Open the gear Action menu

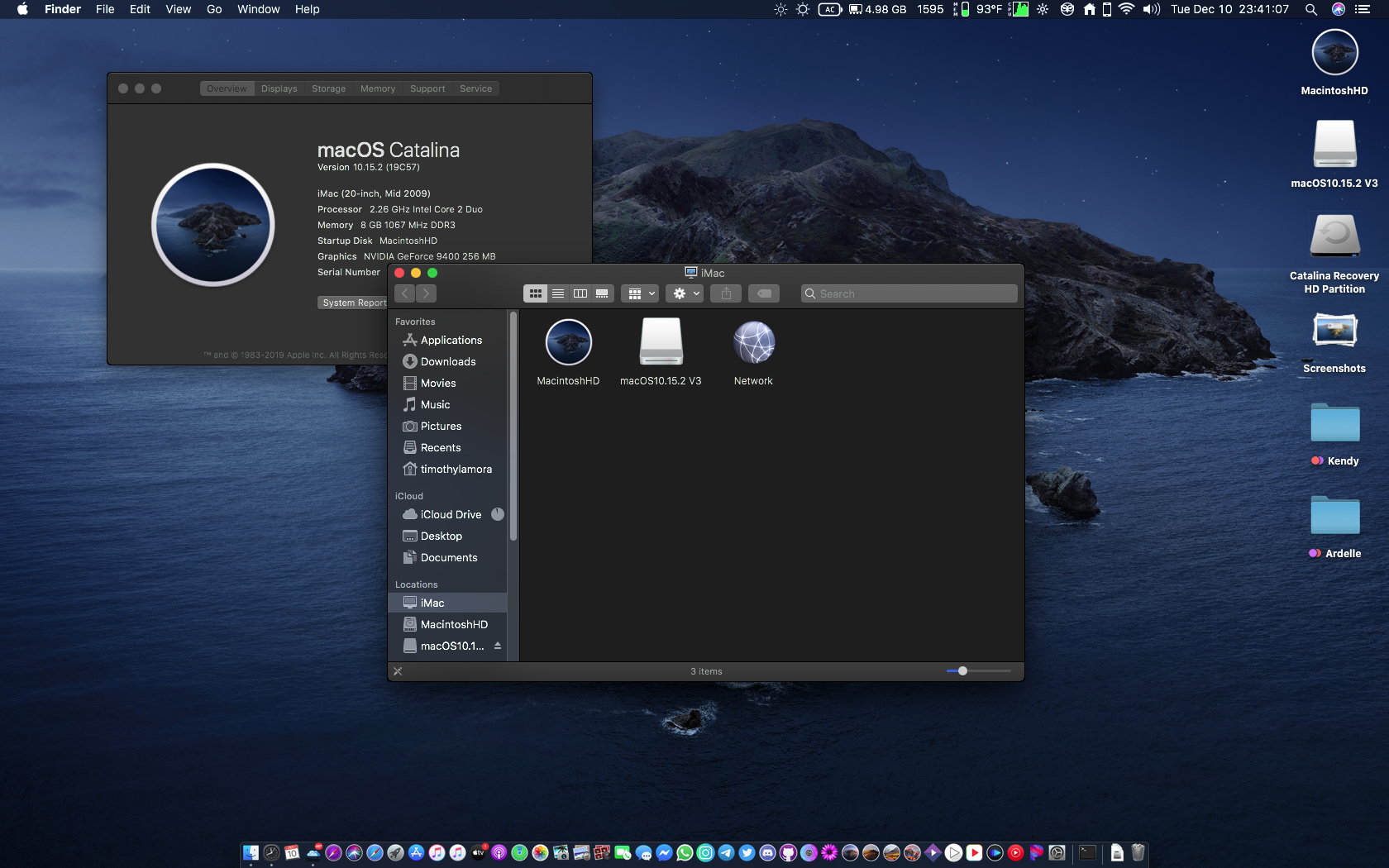[686, 293]
